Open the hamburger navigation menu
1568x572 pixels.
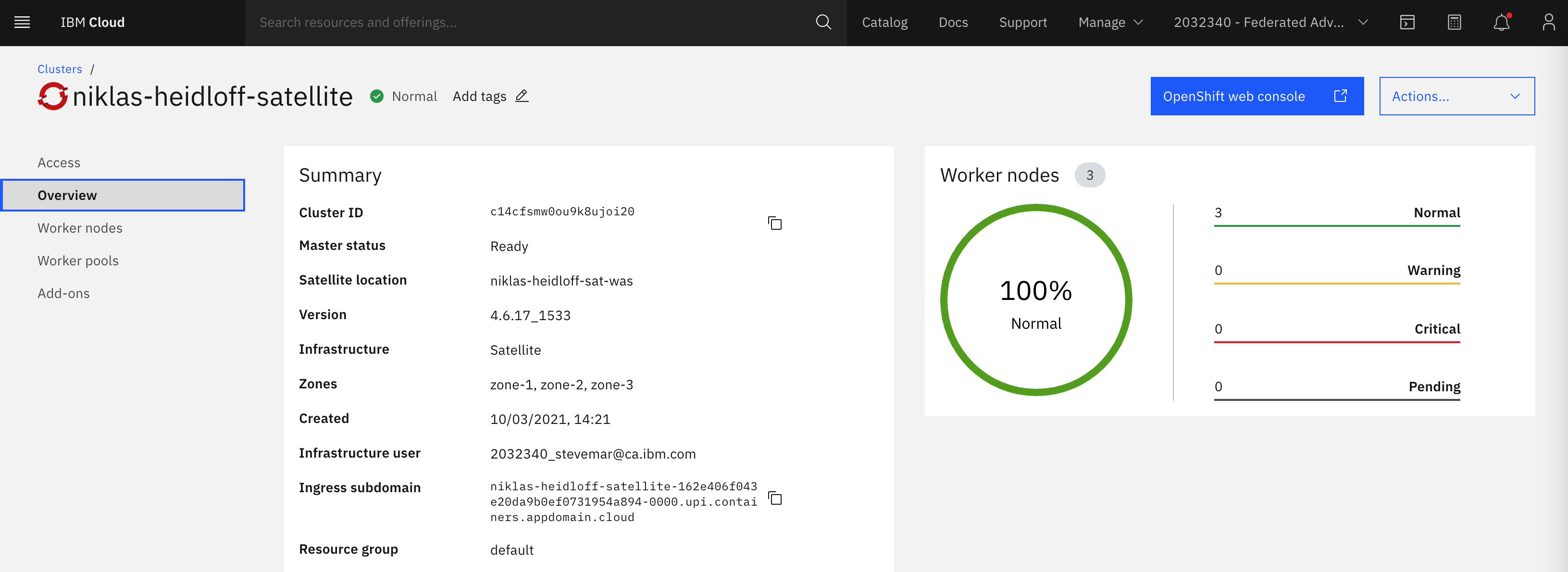point(22,23)
